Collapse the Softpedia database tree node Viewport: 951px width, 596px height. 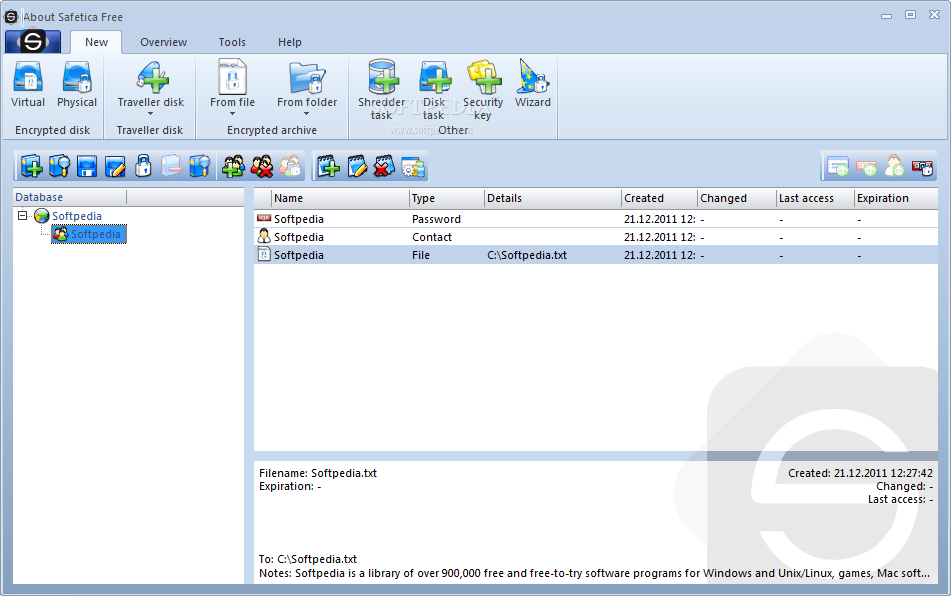pyautogui.click(x=22, y=215)
